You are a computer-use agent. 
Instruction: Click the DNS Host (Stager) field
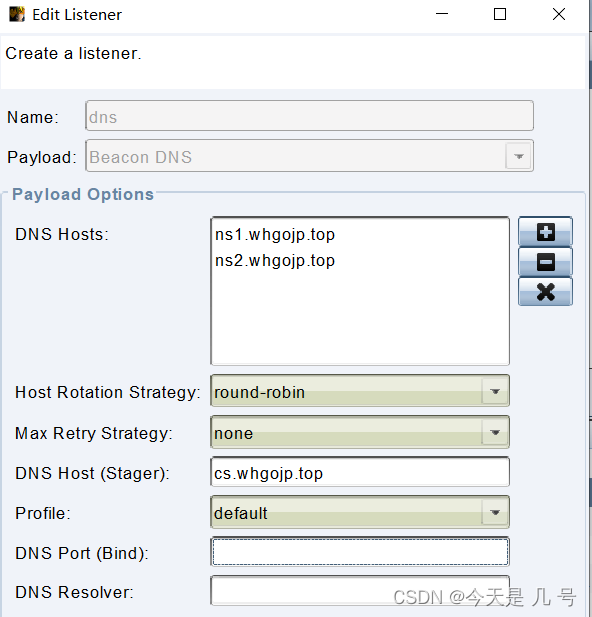point(360,471)
